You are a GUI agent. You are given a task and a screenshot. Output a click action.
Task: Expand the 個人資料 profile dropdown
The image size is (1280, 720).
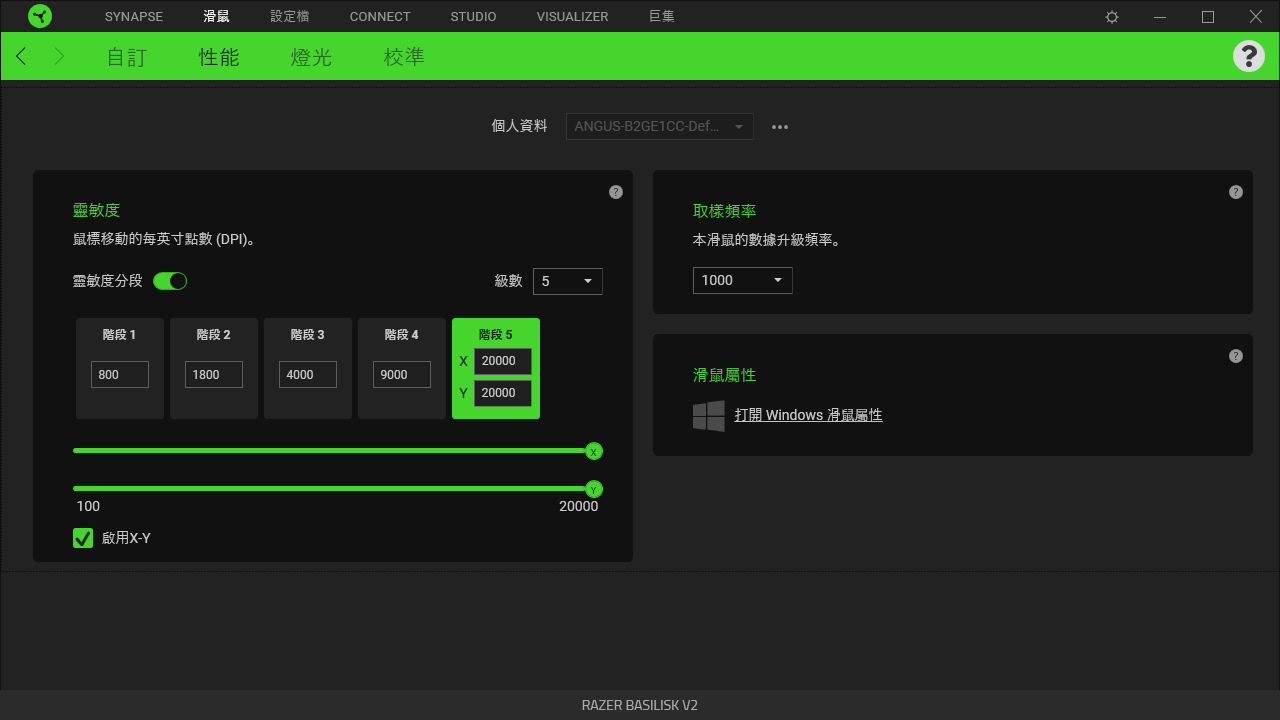660,126
